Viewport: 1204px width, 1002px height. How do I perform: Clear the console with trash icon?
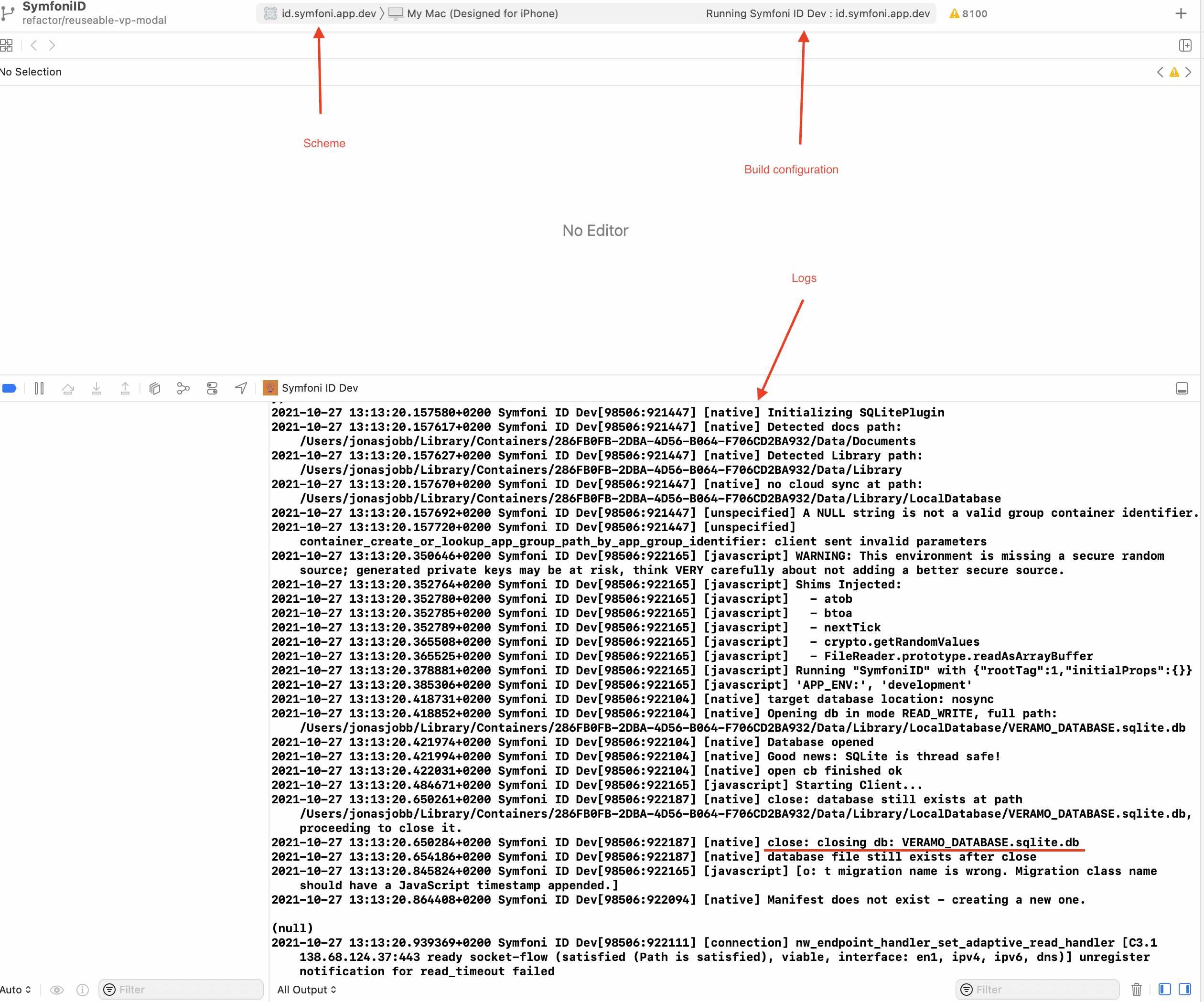pyautogui.click(x=1136, y=990)
